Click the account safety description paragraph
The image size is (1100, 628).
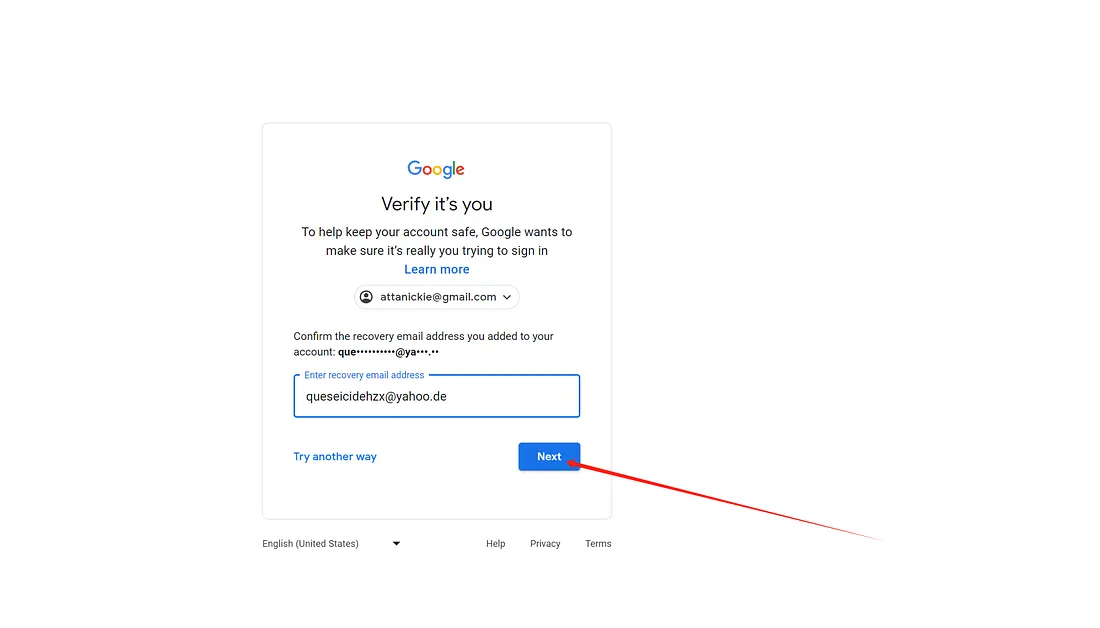click(436, 241)
